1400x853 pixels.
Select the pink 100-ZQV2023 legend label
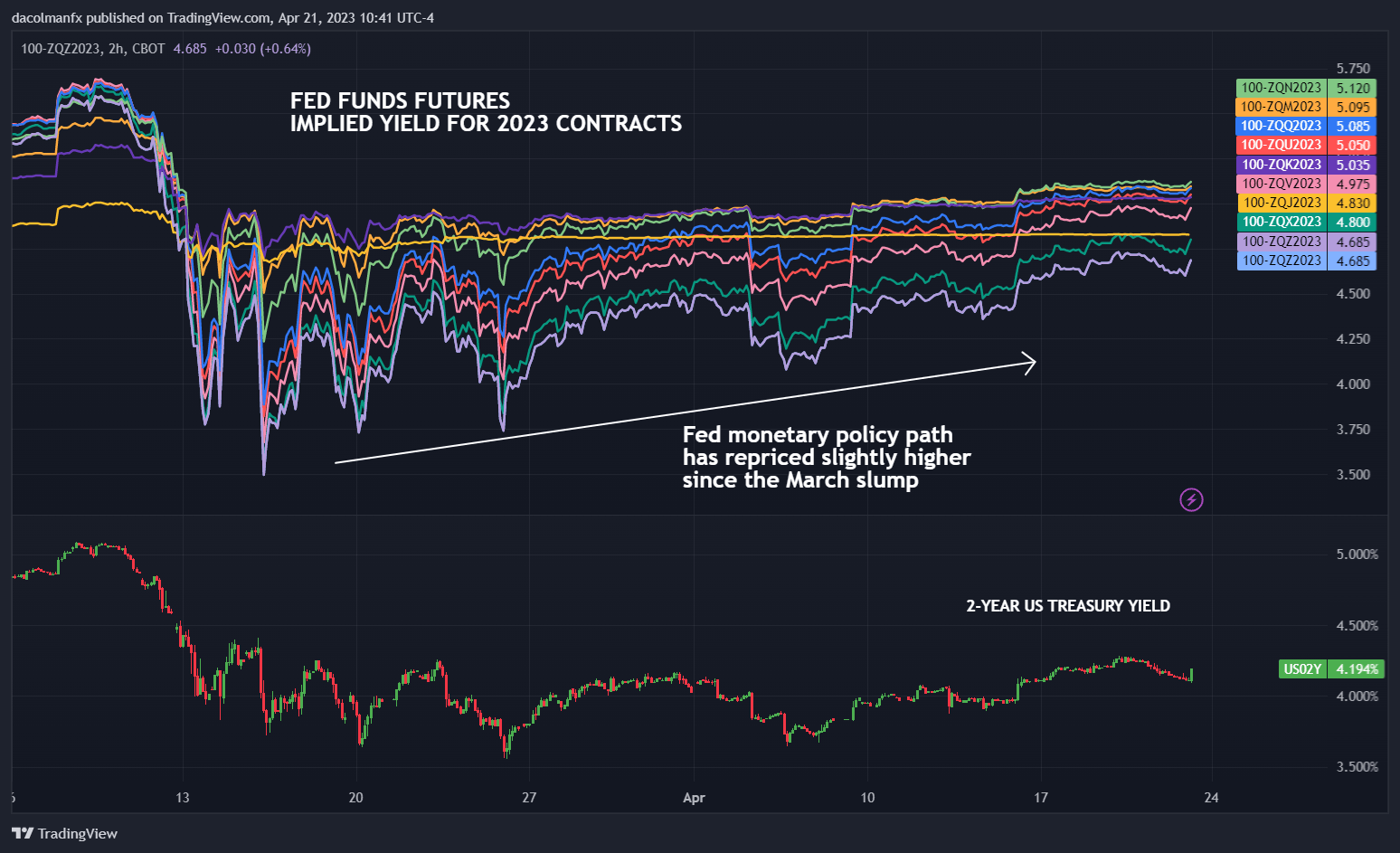pos(1281,184)
